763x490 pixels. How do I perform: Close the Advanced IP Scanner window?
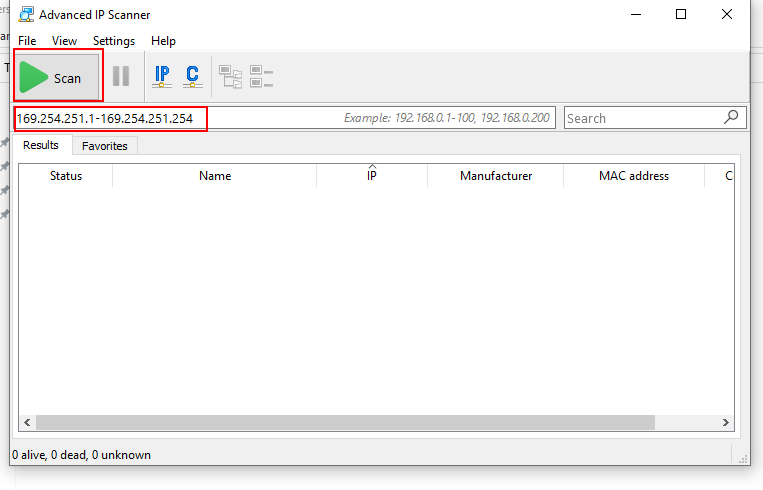(727, 15)
